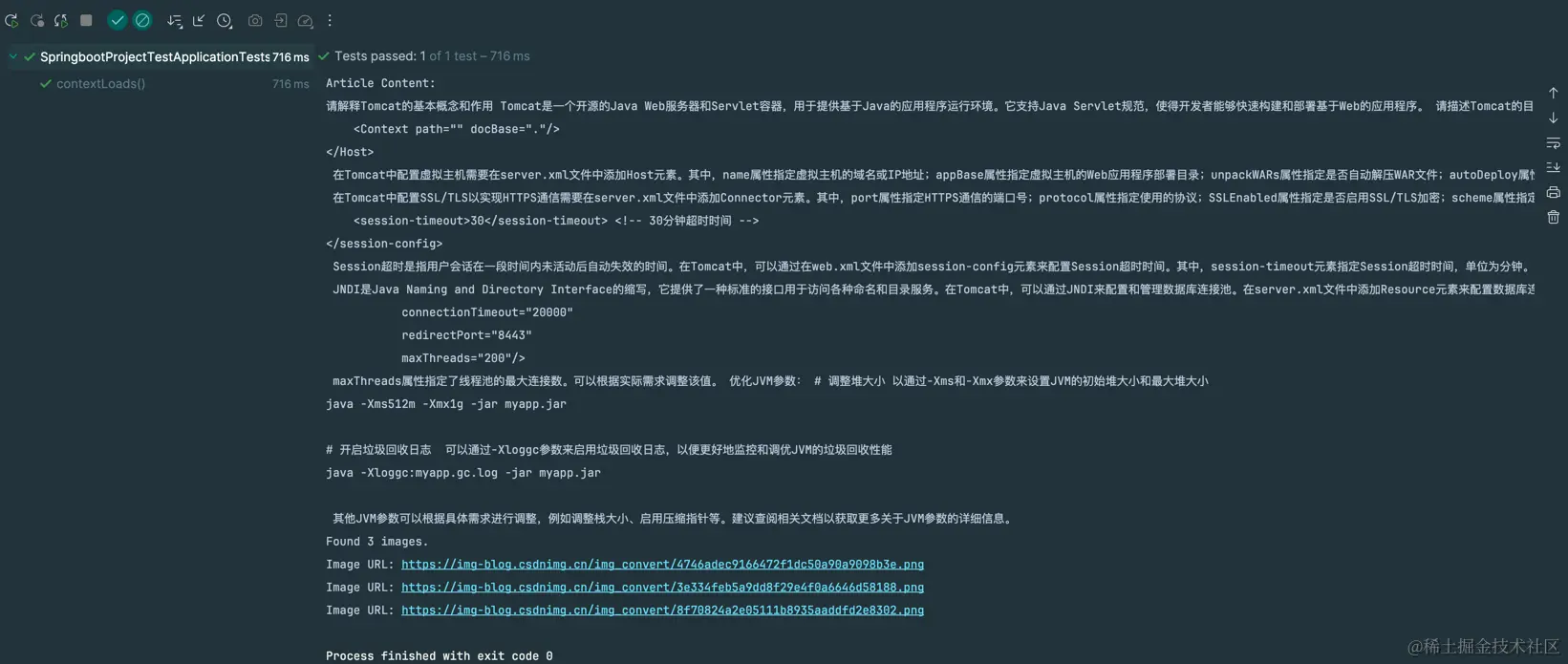This screenshot has width=1568, height=664.
Task: Open the more options vertical dots menu
Action: [x=330, y=20]
